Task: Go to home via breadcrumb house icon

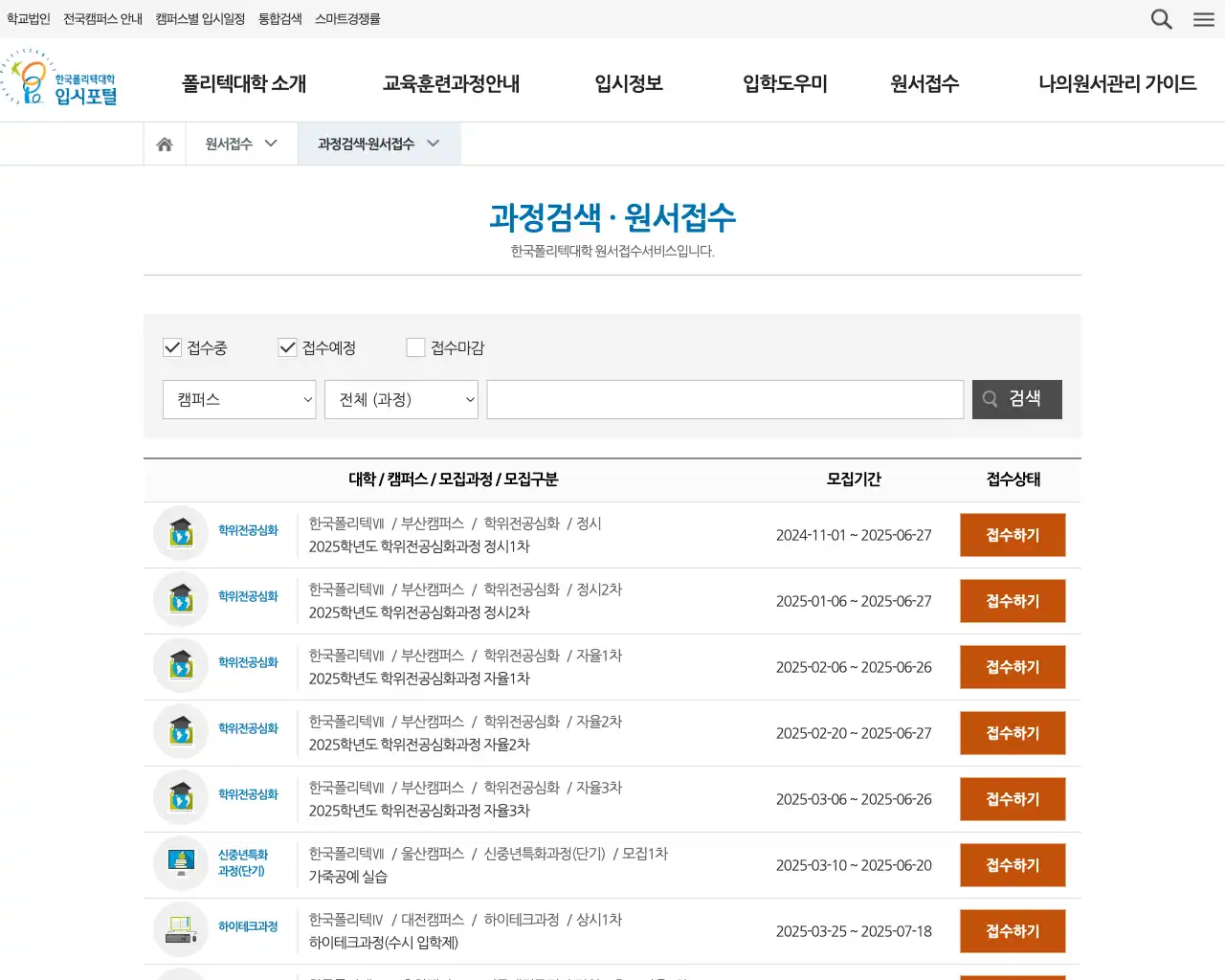Action: pos(165,144)
